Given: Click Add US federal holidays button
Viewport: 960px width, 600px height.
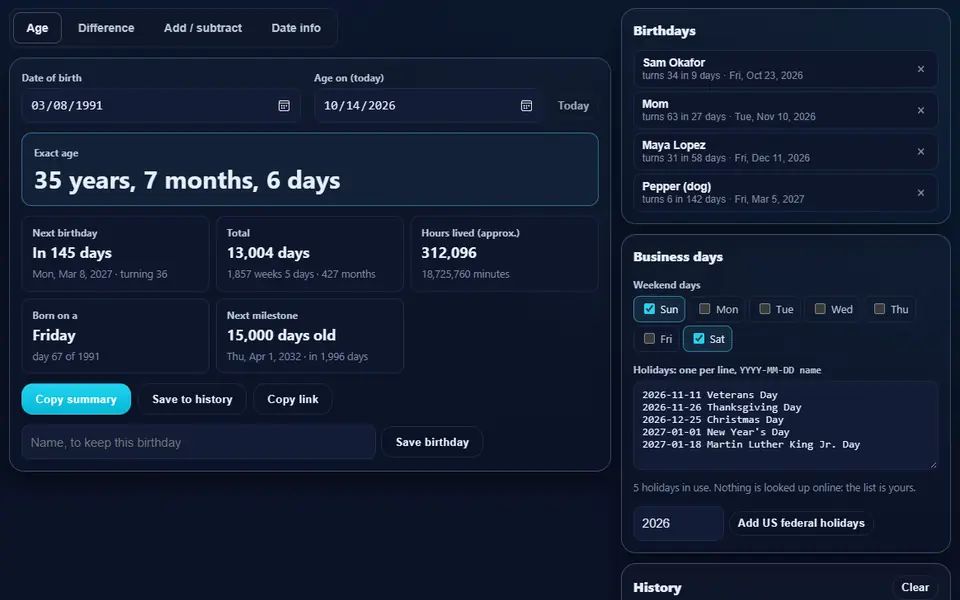Looking at the screenshot, I should click(x=801, y=523).
